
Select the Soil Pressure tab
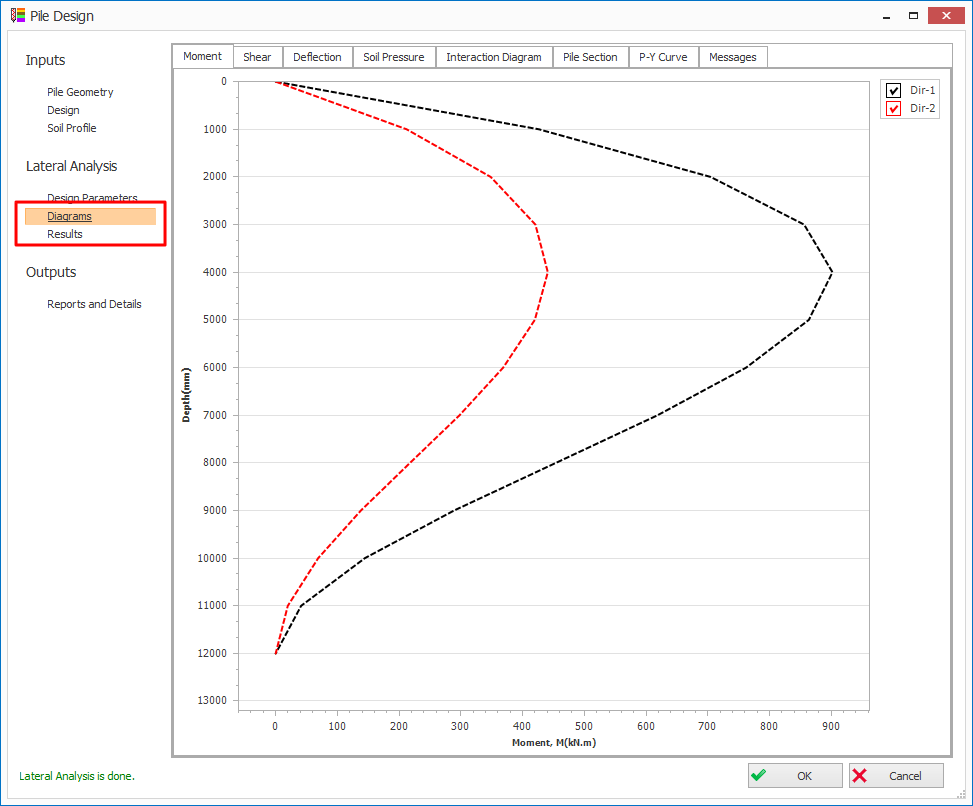[393, 57]
